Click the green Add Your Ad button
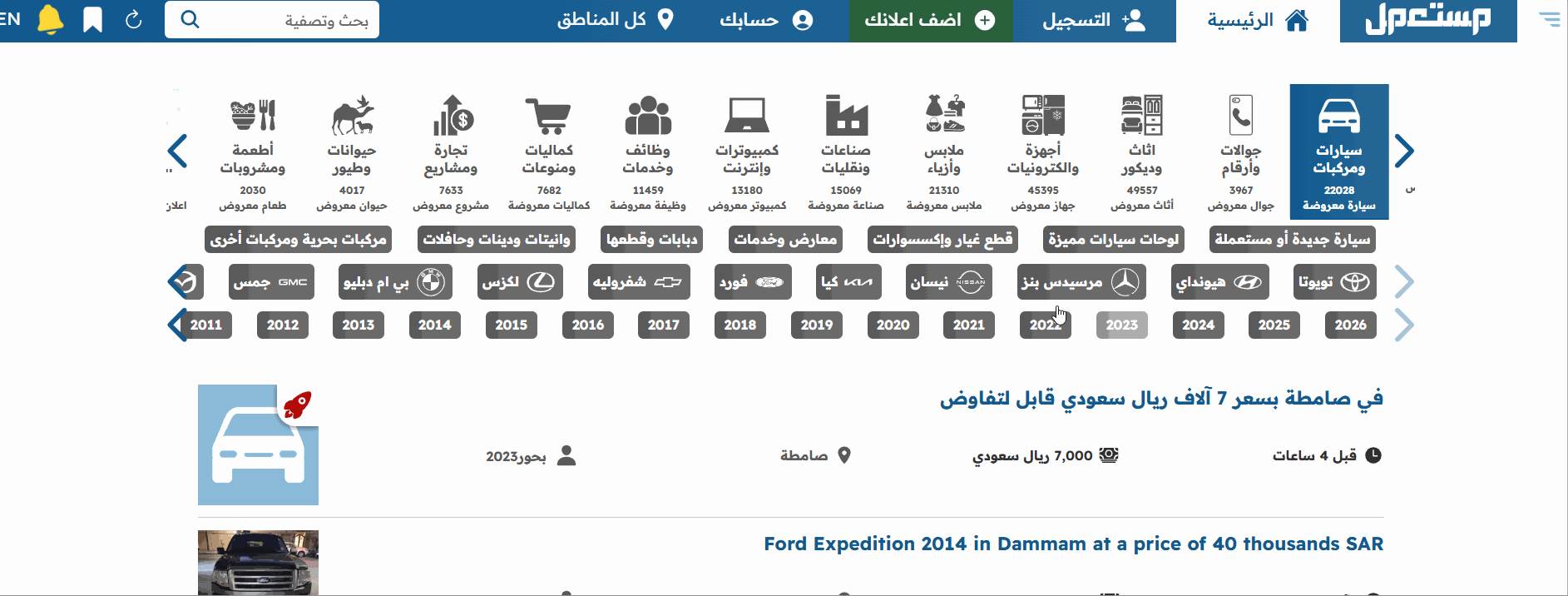 pyautogui.click(x=930, y=21)
